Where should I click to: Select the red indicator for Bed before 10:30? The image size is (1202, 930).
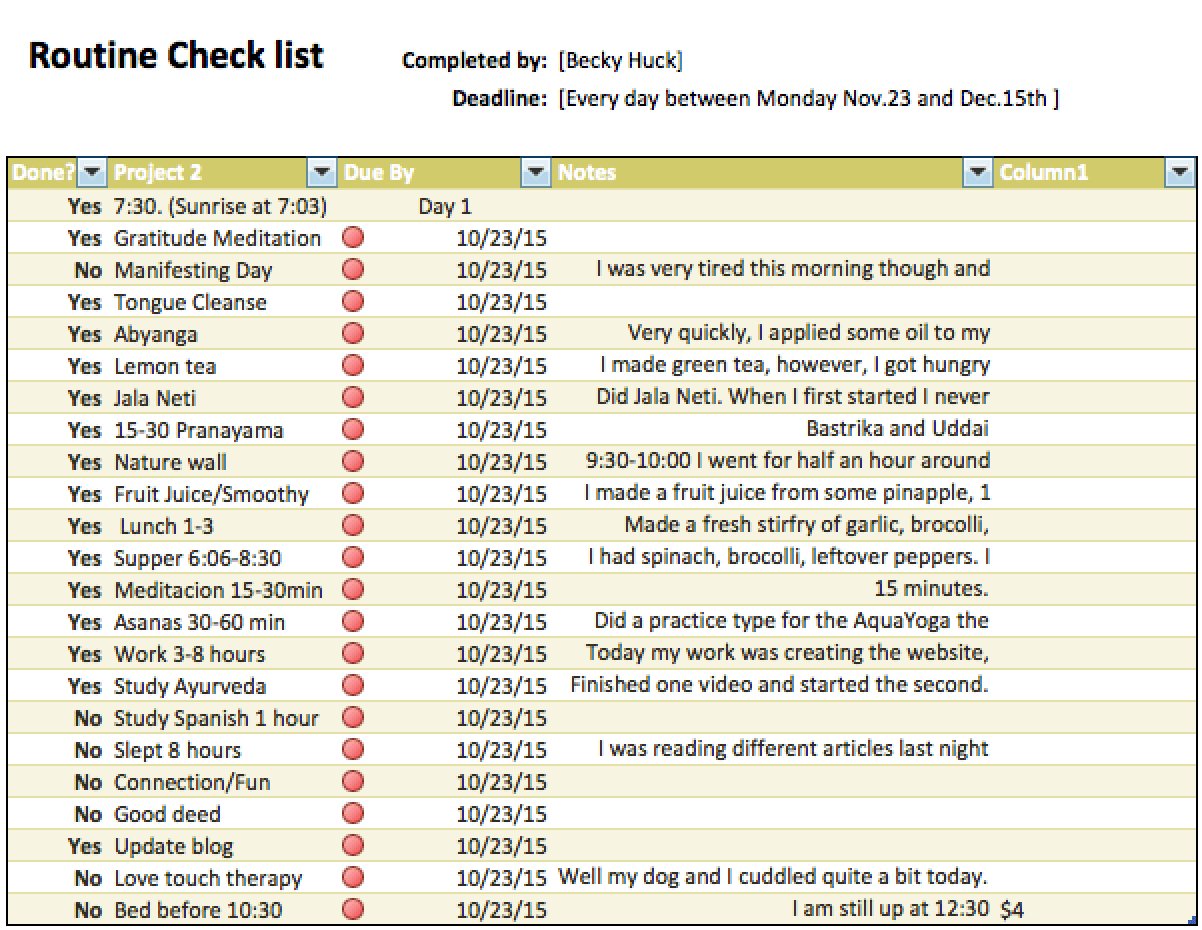point(351,910)
